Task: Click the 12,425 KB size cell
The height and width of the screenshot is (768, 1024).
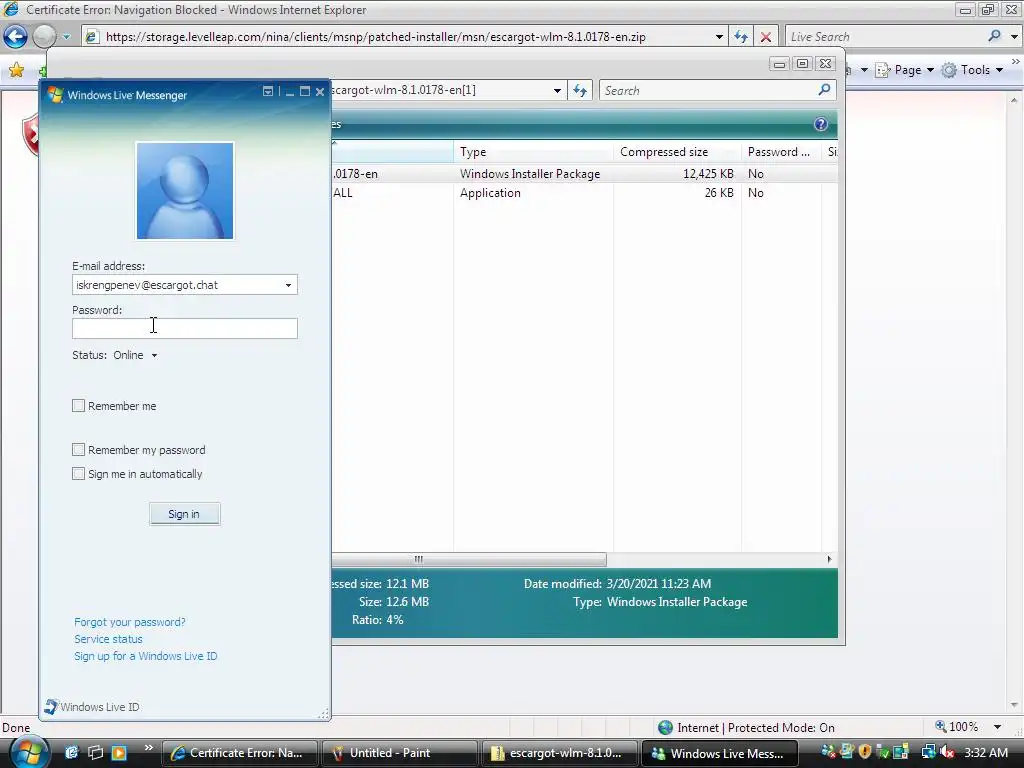Action: pos(708,174)
